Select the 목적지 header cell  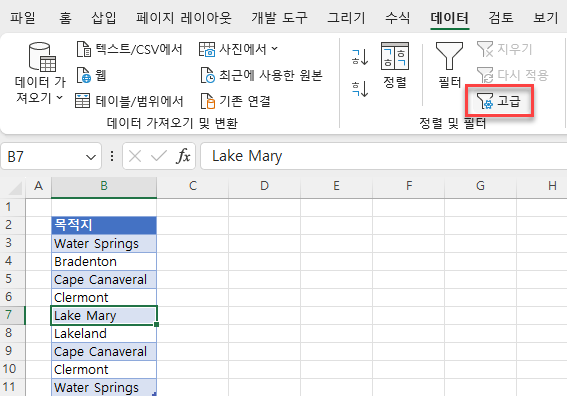click(104, 225)
